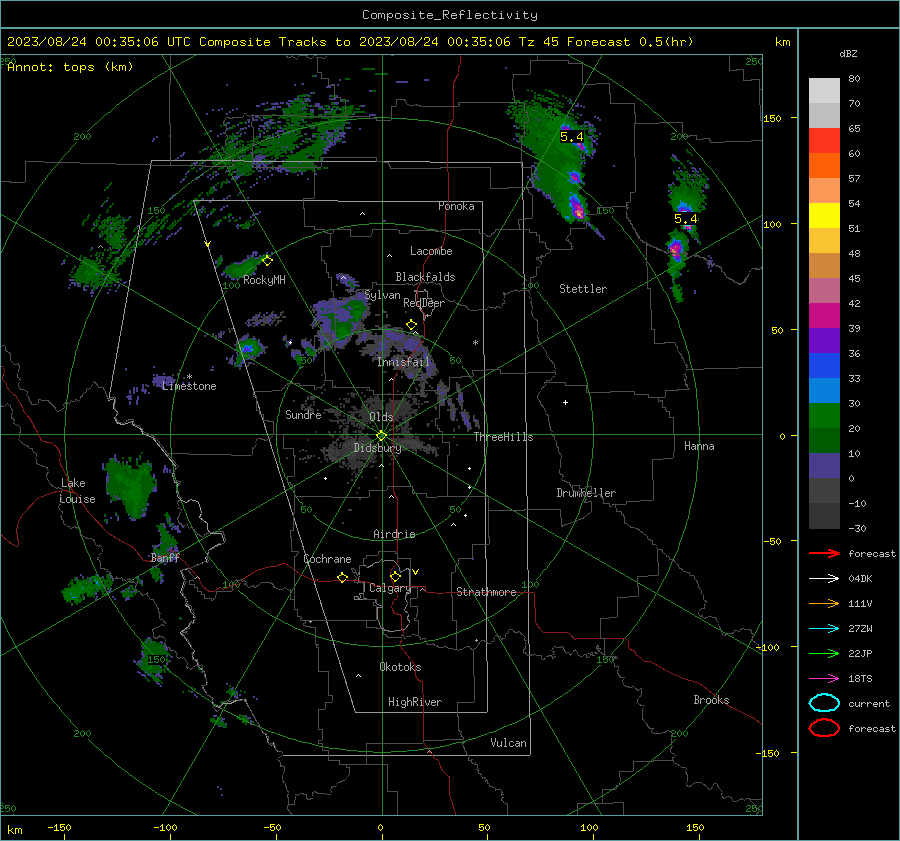Viewport: 900px width, 841px height.
Task: Click the Composite Tracks timestamp header line
Action: point(350,42)
